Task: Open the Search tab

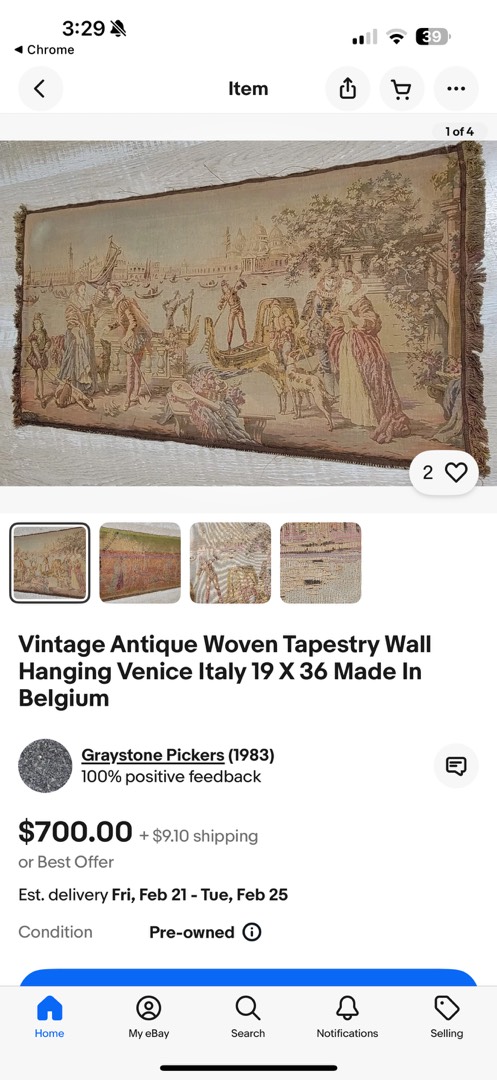Action: point(248,1017)
